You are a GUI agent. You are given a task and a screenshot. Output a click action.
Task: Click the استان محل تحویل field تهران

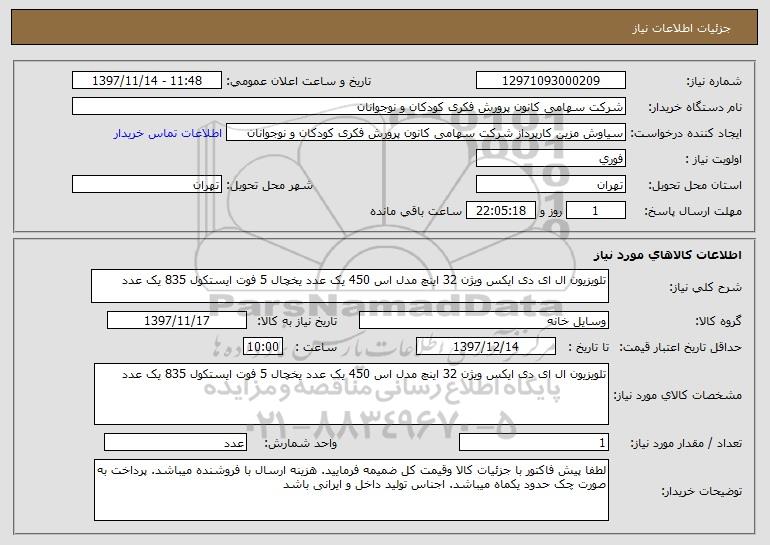click(x=550, y=185)
